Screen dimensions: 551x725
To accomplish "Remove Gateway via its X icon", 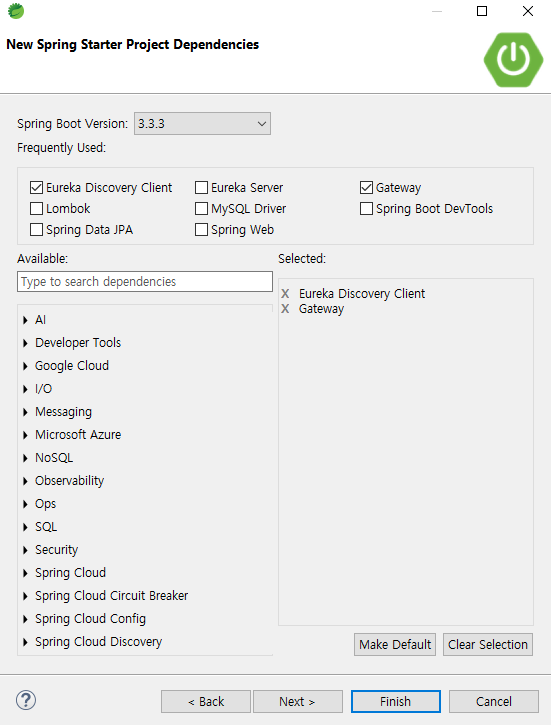I will (285, 308).
